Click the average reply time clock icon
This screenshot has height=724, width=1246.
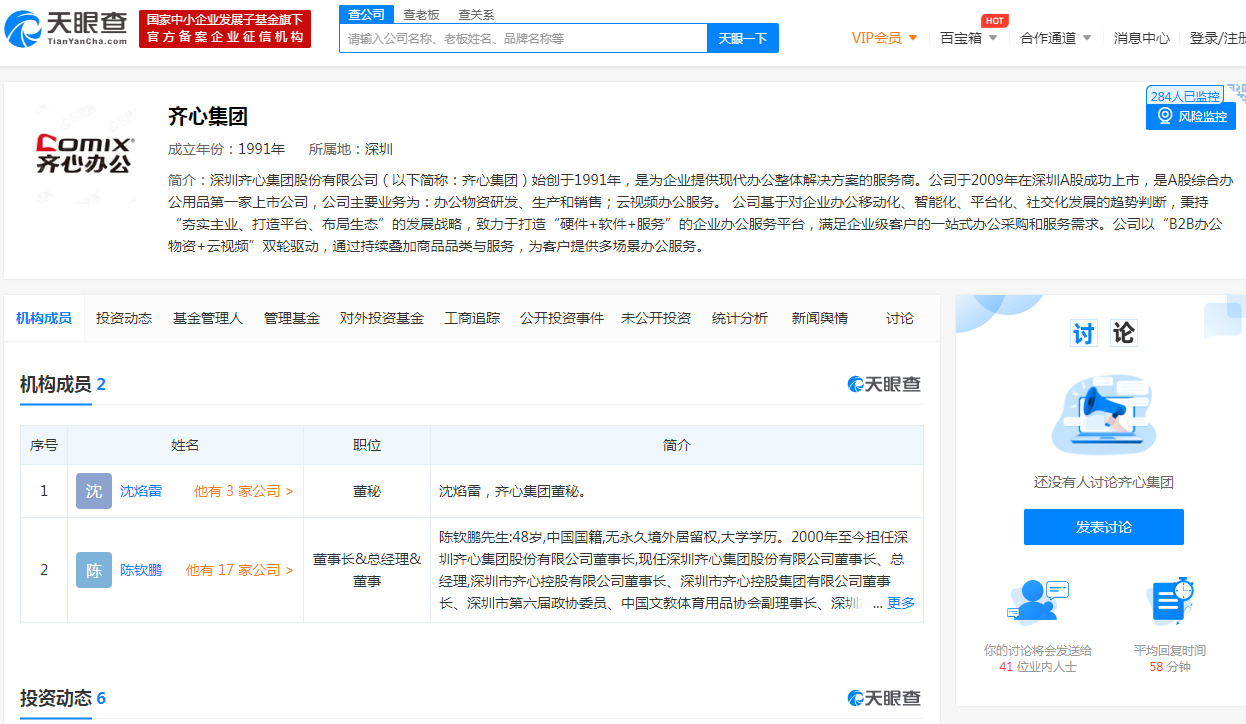tap(1170, 601)
